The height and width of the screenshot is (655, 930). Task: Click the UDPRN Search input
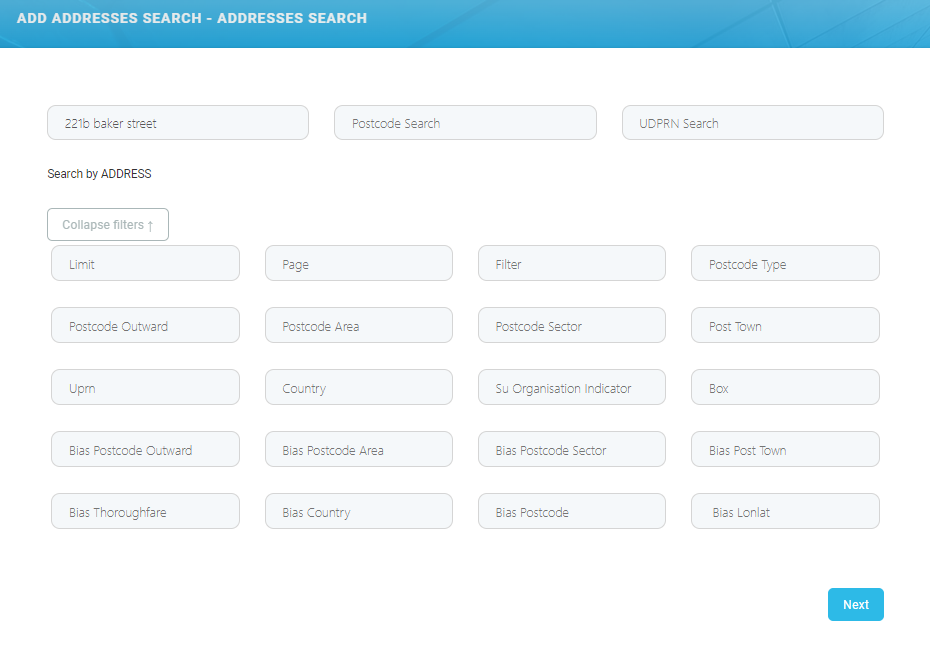pos(752,123)
